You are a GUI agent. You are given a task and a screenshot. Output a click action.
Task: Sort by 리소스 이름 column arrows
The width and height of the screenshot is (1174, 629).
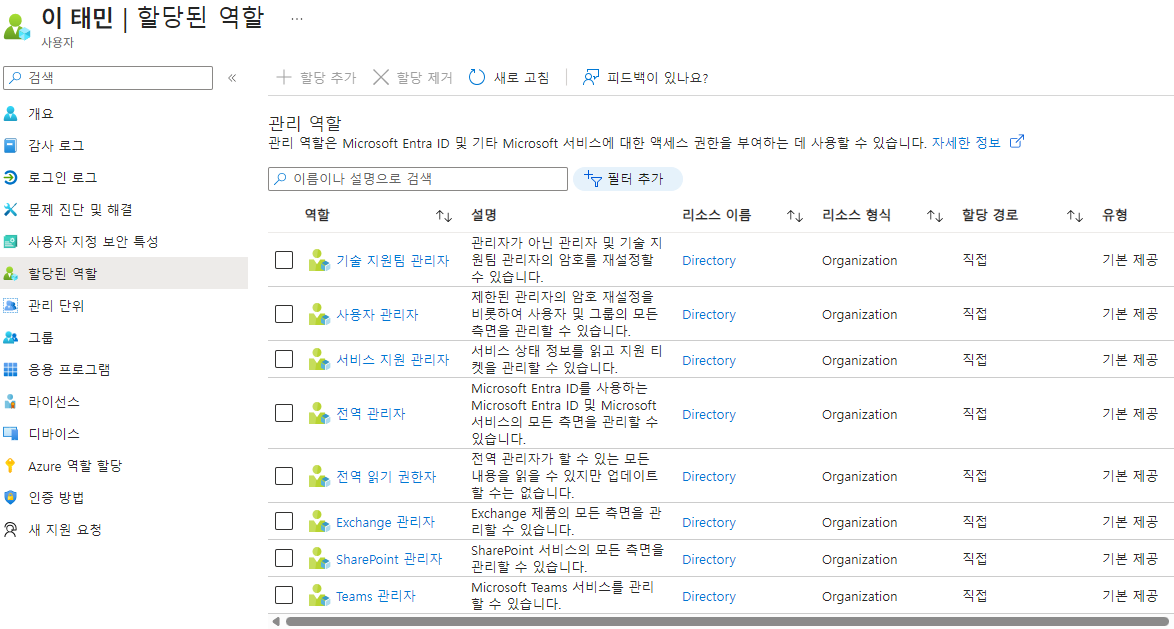794,216
